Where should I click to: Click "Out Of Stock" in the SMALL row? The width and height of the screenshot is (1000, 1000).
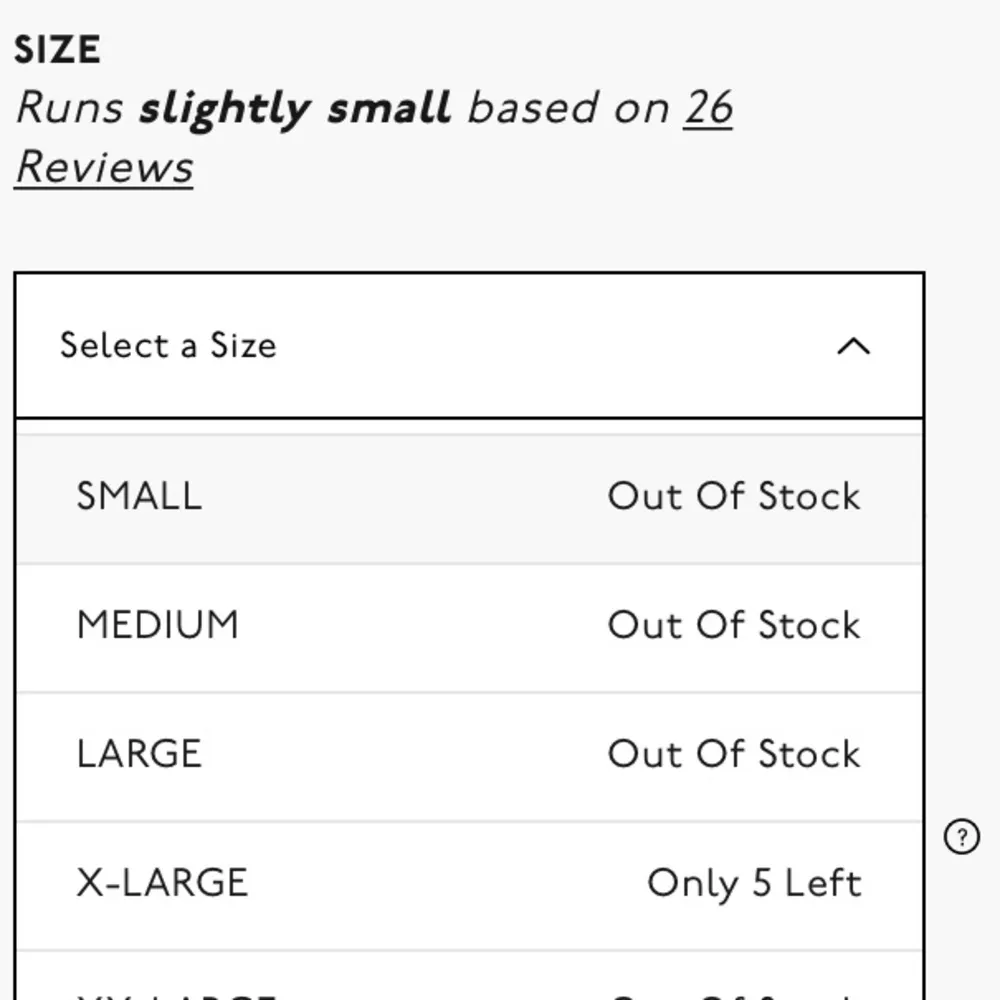(734, 496)
